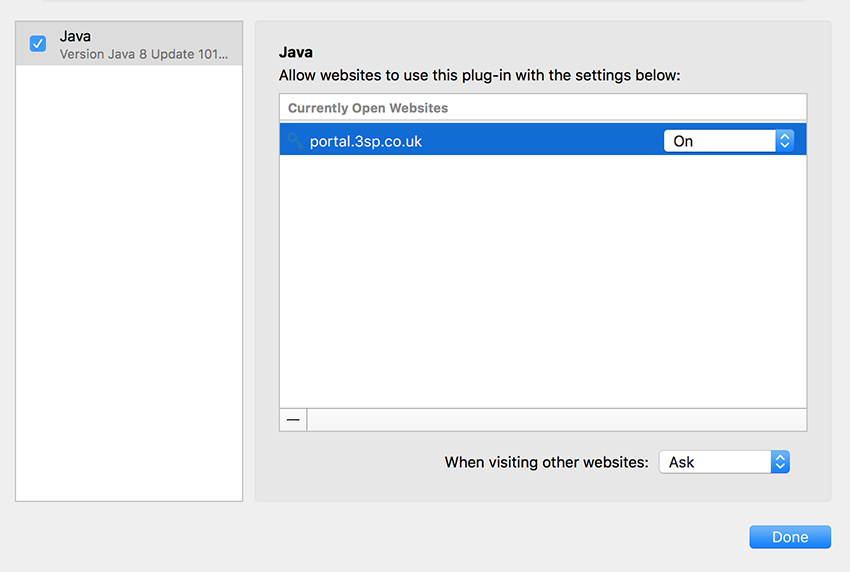Select the Java entry in plug-in list
The width and height of the screenshot is (850, 572).
pos(129,44)
